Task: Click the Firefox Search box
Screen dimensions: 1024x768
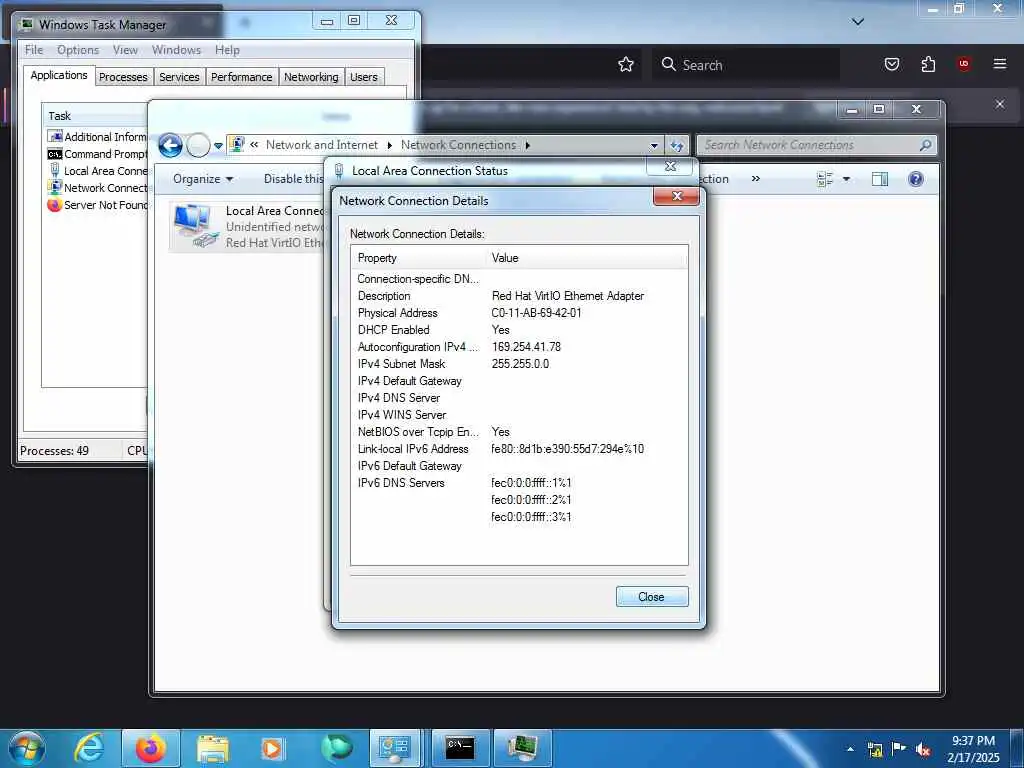Action: pos(745,65)
